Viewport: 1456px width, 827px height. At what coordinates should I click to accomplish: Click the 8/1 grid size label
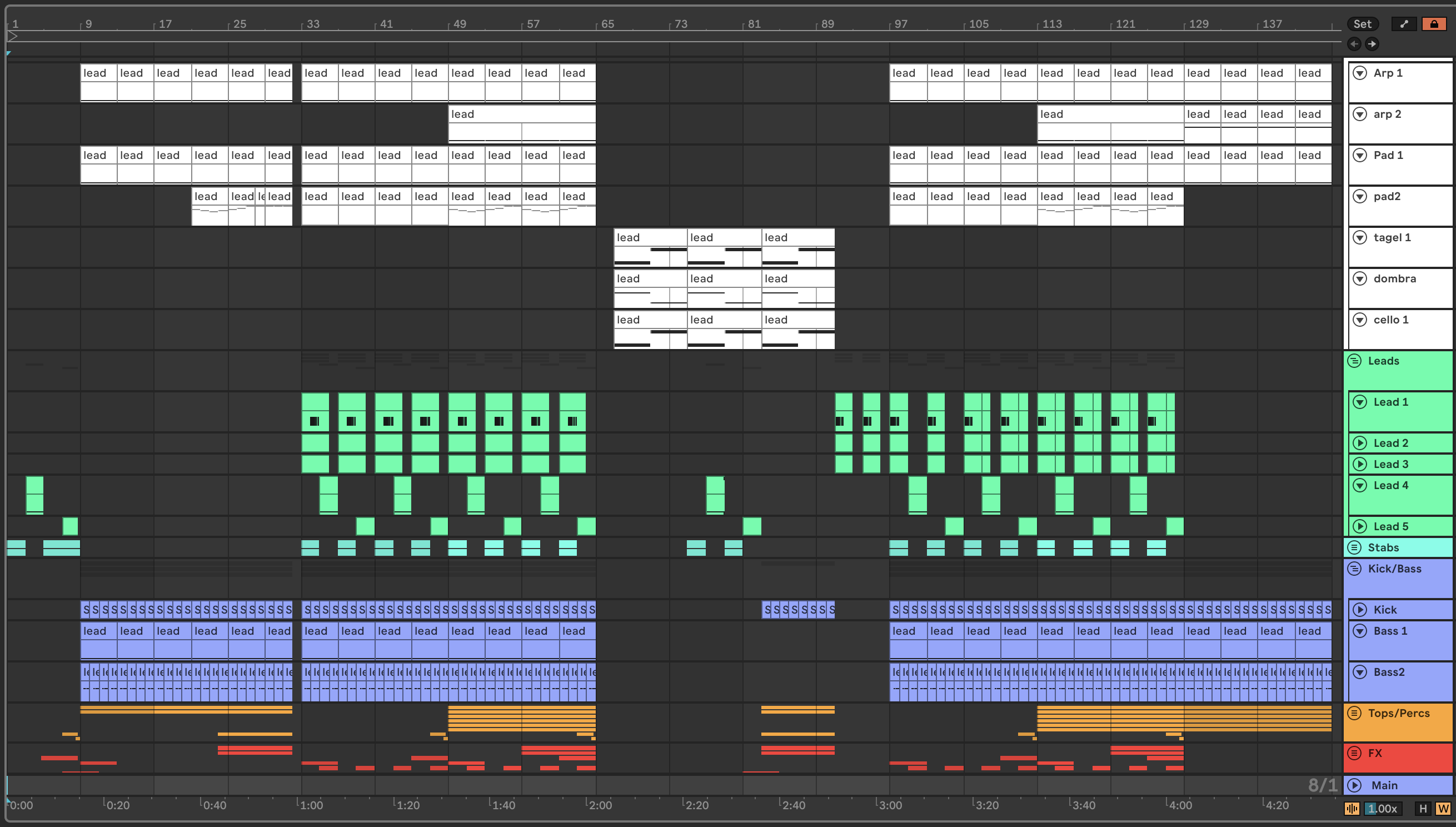1323,785
